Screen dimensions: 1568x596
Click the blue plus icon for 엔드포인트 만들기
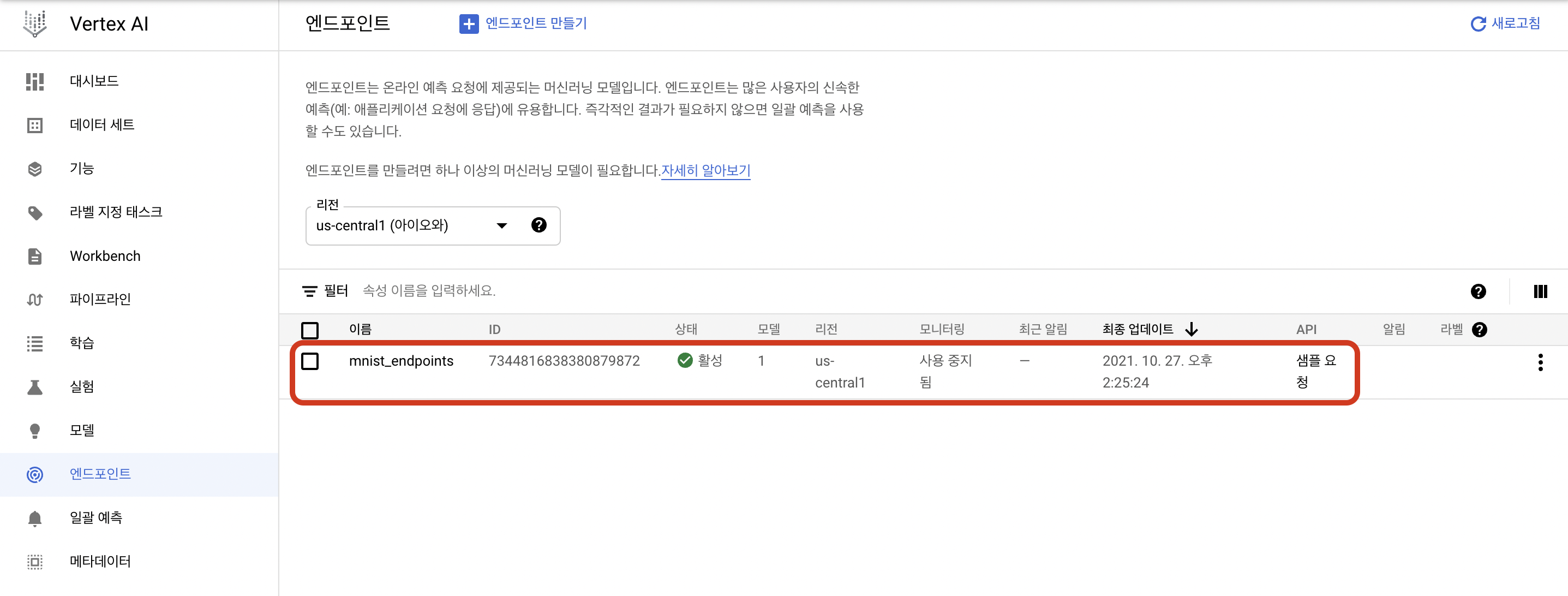469,24
